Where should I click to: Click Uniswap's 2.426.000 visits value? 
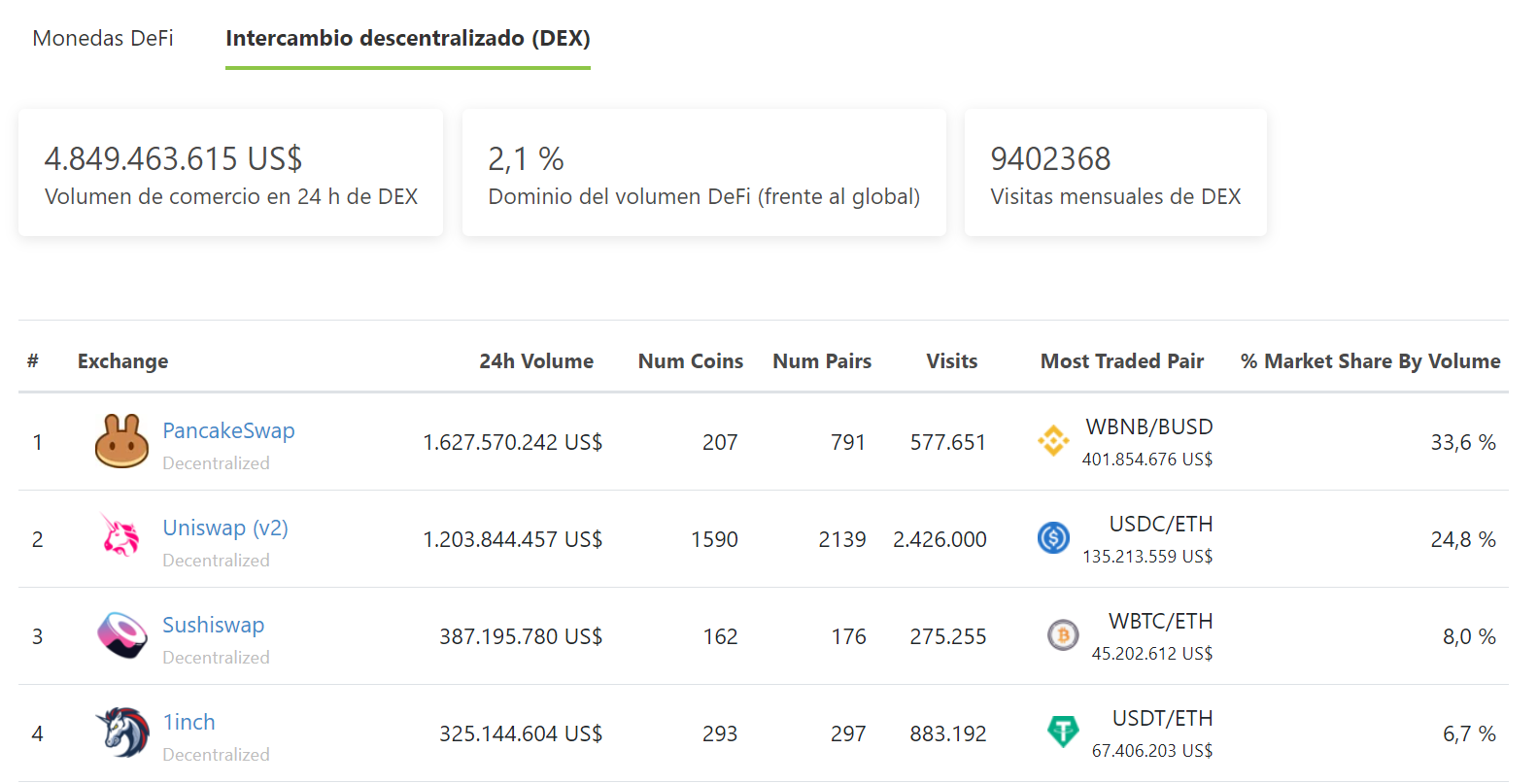(940, 539)
